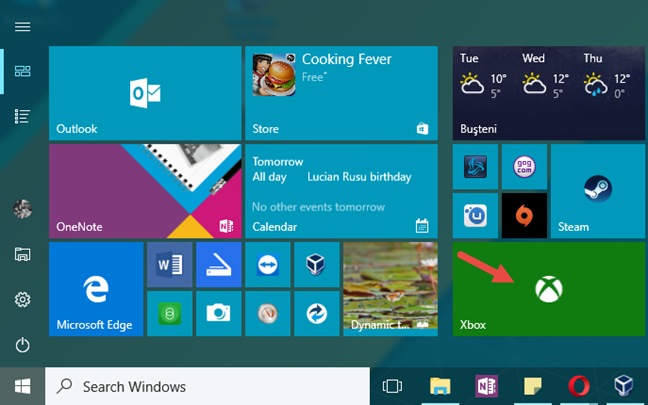The height and width of the screenshot is (405, 648).
Task: Launch the GOG.com tile
Action: tap(524, 167)
